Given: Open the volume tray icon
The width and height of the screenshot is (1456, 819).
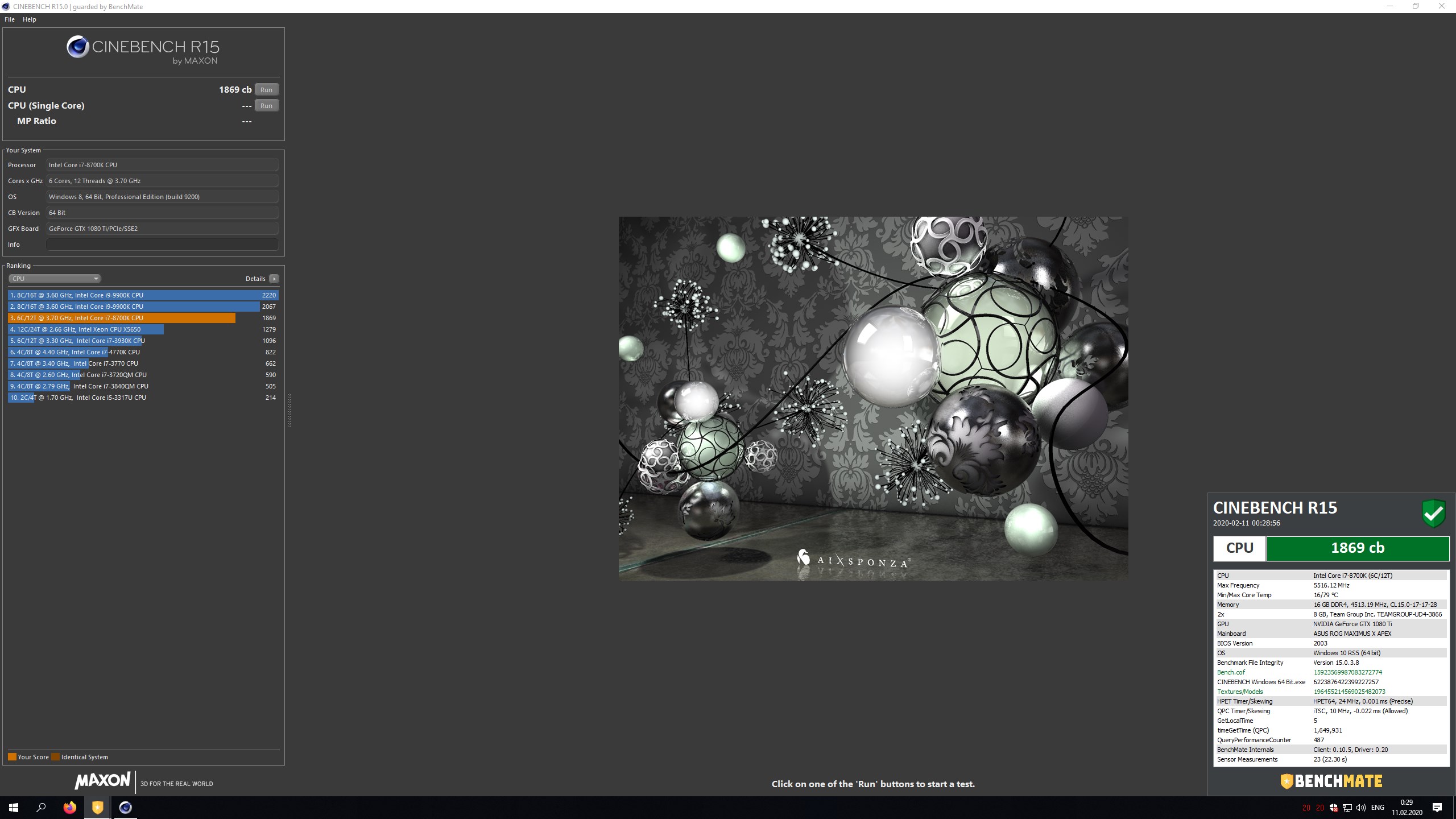Looking at the screenshot, I should (x=1361, y=808).
